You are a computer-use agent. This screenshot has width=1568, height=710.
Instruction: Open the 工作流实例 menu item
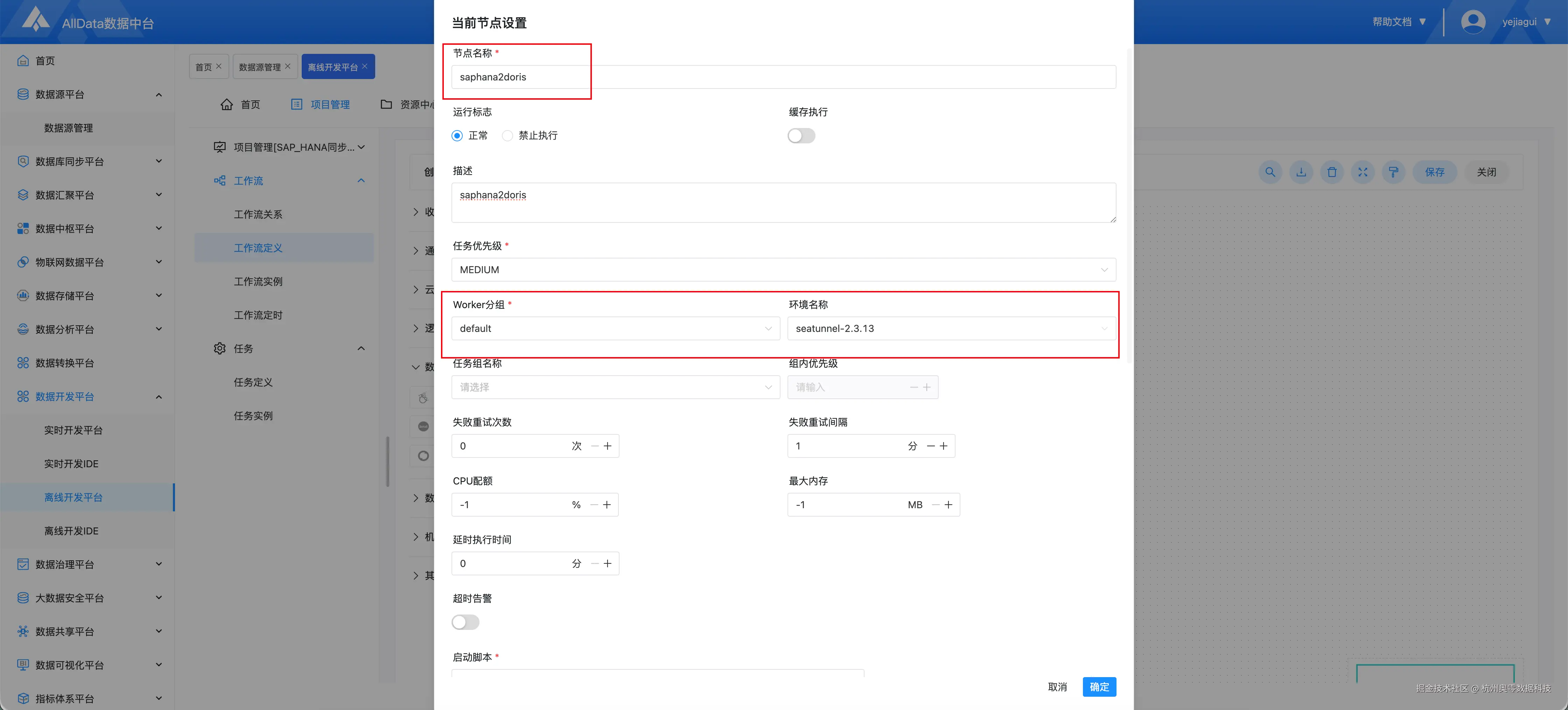click(258, 282)
